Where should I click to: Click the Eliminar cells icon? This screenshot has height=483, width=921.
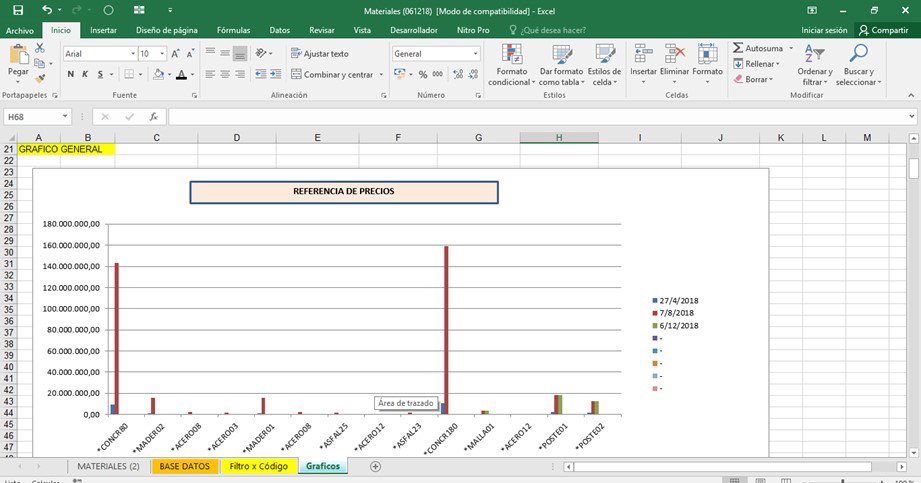click(674, 54)
